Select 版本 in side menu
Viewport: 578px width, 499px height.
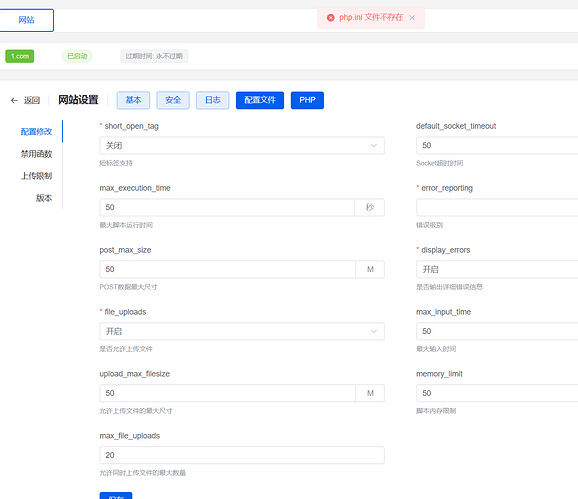43,198
